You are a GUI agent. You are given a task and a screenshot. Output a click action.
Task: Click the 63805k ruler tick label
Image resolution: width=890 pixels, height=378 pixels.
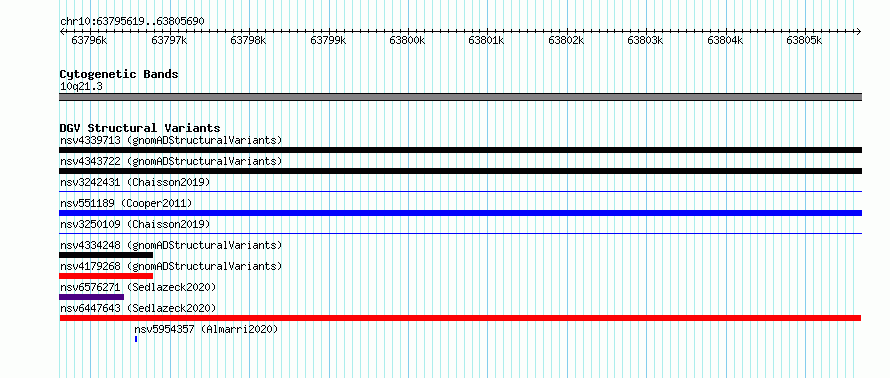(x=804, y=40)
